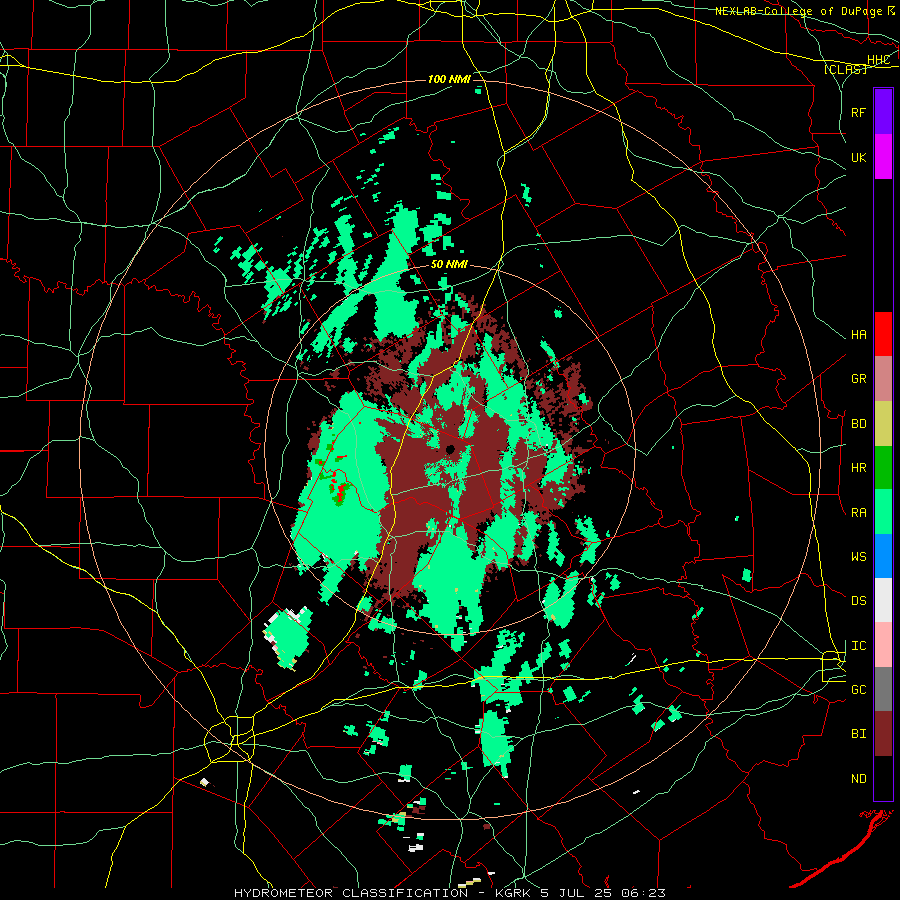Select the yellow BD big drops swatch
Screen dimensions: 900x900
click(883, 423)
